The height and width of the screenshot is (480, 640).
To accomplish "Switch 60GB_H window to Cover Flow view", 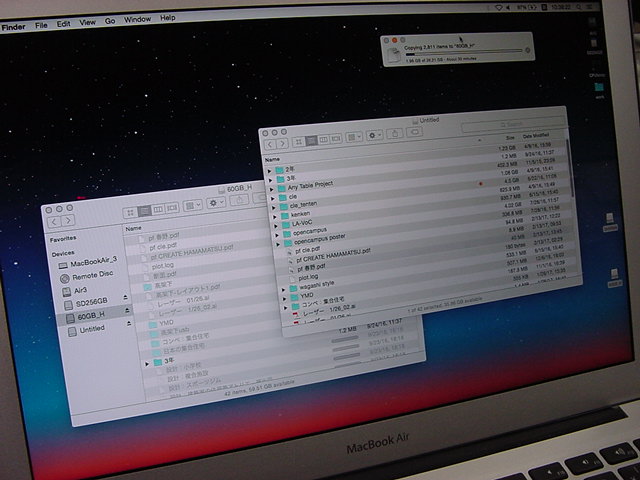I will tap(172, 208).
